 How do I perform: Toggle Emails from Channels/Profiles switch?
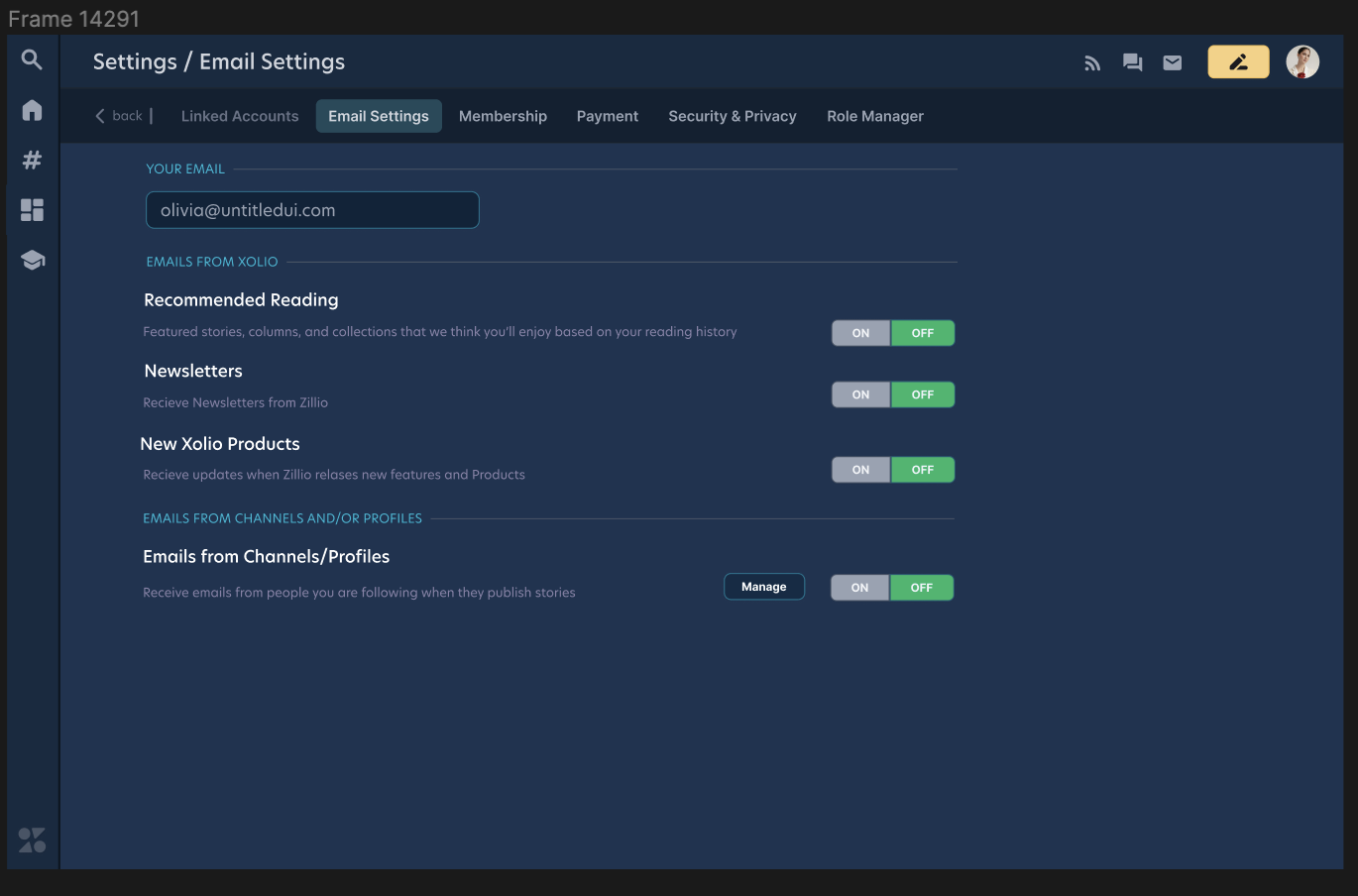[x=891, y=588]
